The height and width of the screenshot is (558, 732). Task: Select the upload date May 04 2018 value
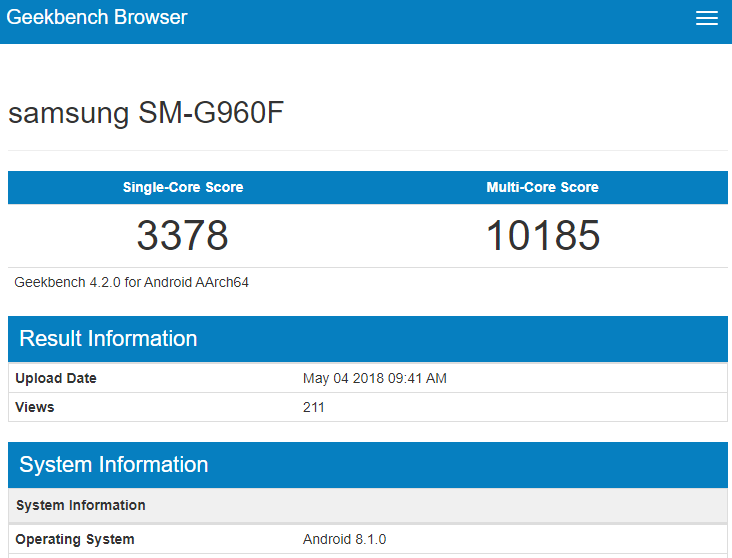coord(374,378)
